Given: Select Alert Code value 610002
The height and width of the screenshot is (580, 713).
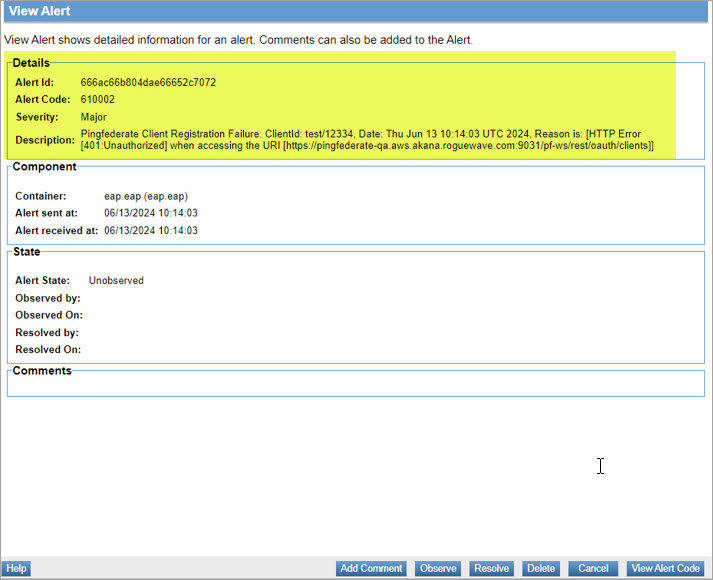Looking at the screenshot, I should [98, 99].
